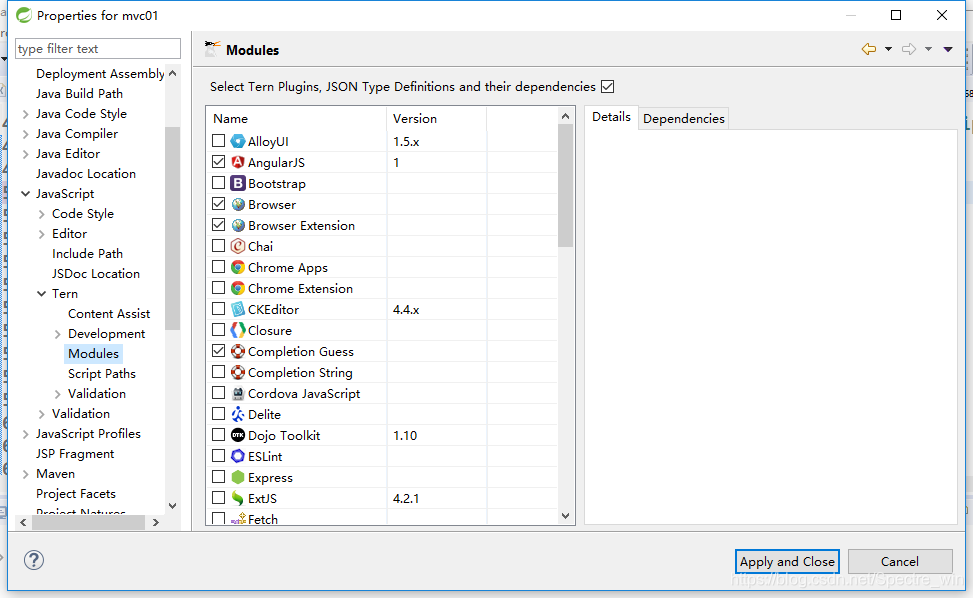
Task: Click the forward navigation arrow
Action: click(909, 49)
